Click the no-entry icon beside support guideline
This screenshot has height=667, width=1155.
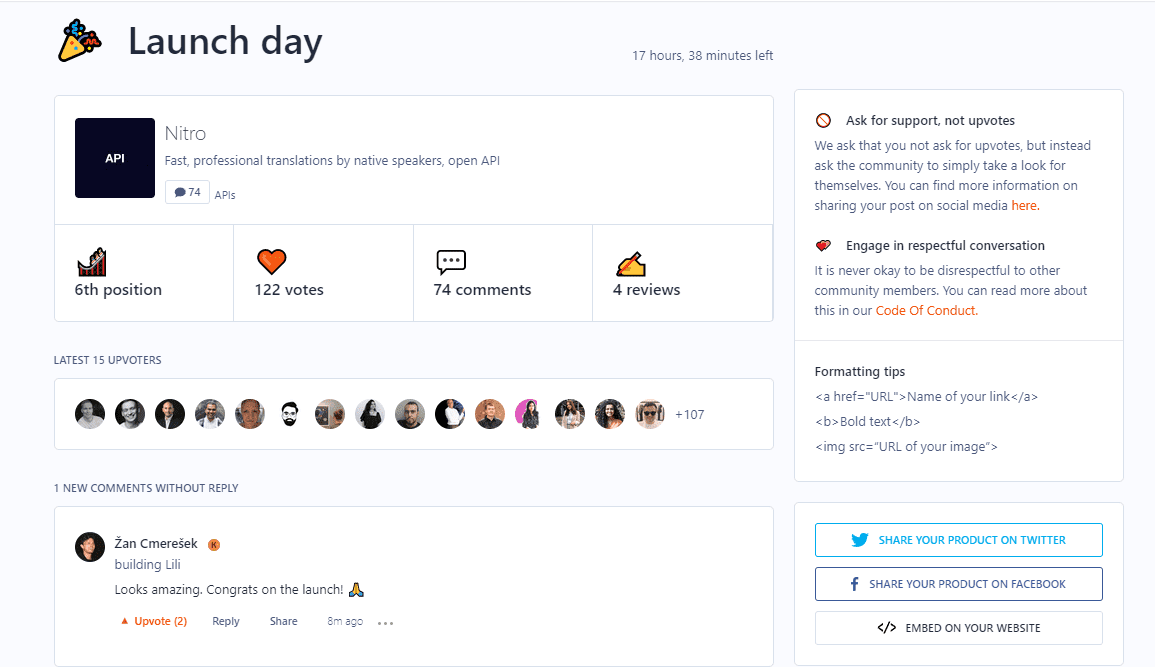(x=823, y=119)
